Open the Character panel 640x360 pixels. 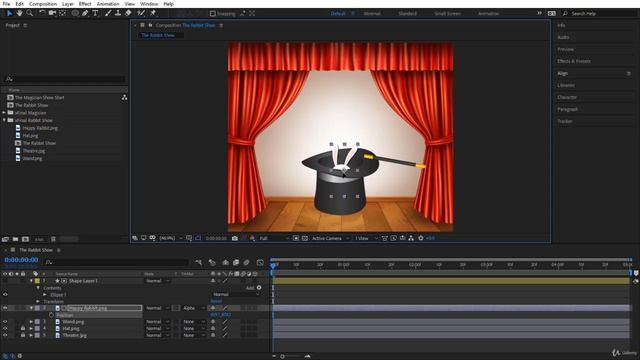coord(567,97)
